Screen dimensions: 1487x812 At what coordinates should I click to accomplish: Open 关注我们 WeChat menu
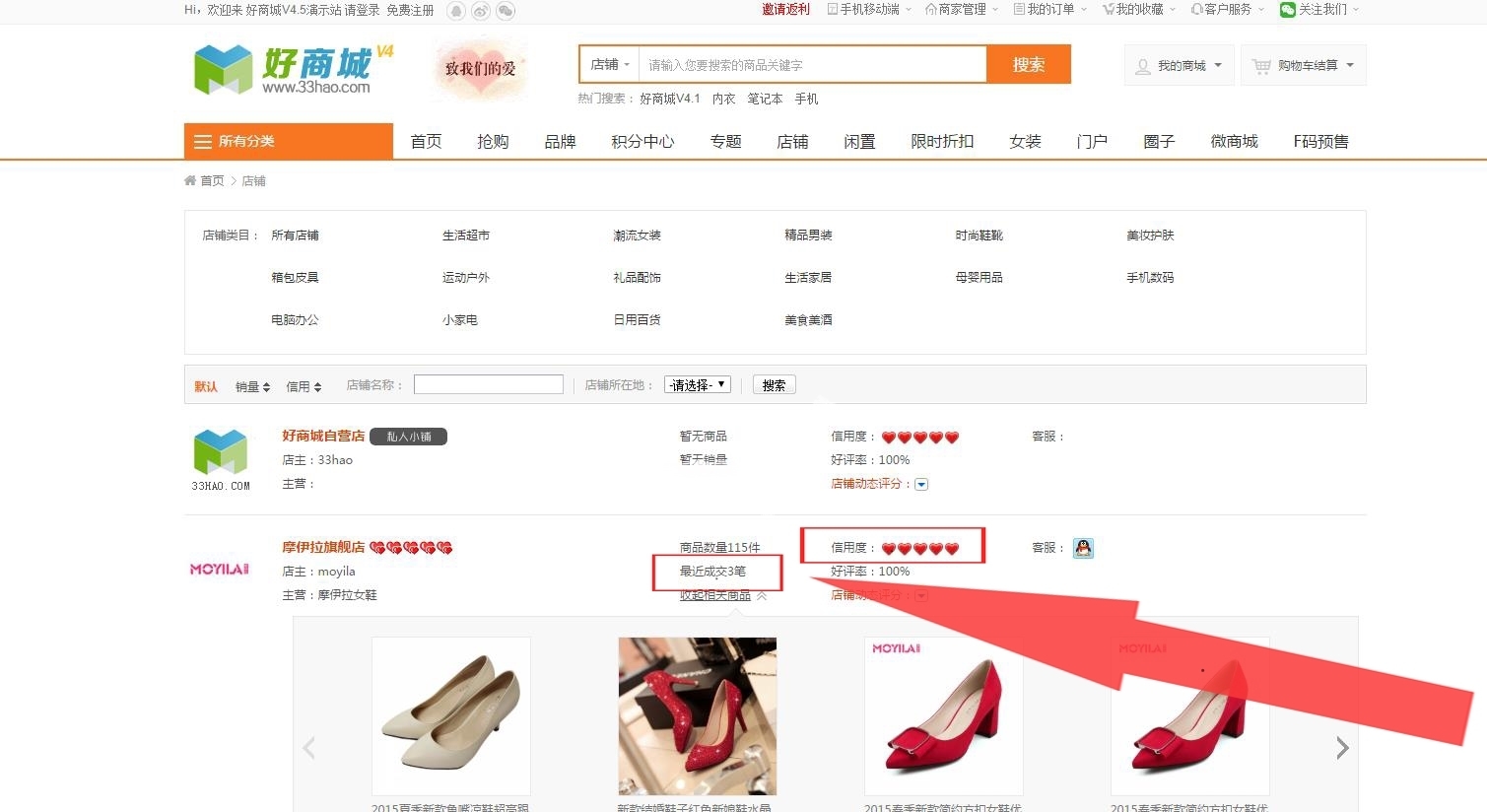coord(1319,10)
